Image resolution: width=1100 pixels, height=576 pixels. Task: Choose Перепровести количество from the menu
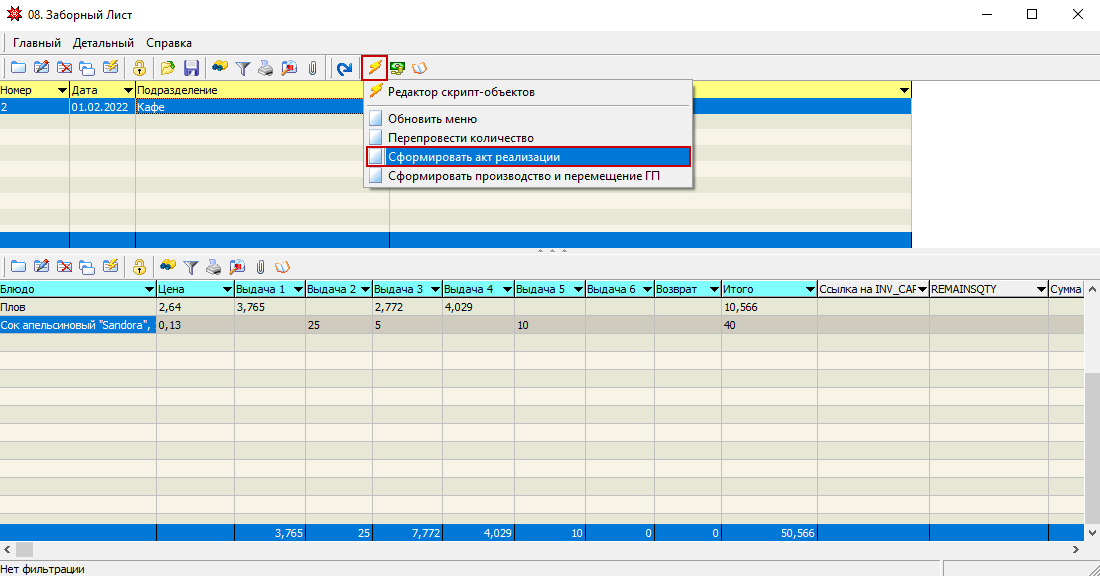coord(460,138)
